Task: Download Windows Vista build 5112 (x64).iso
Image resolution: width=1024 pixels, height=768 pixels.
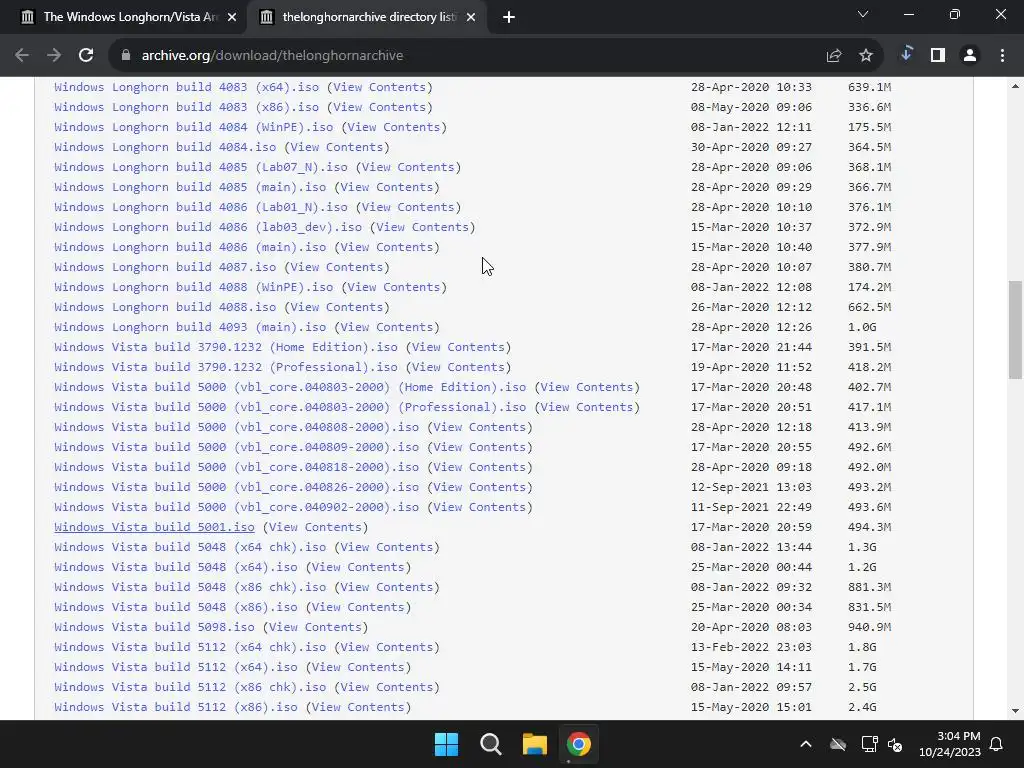Action: pyautogui.click(x=176, y=667)
